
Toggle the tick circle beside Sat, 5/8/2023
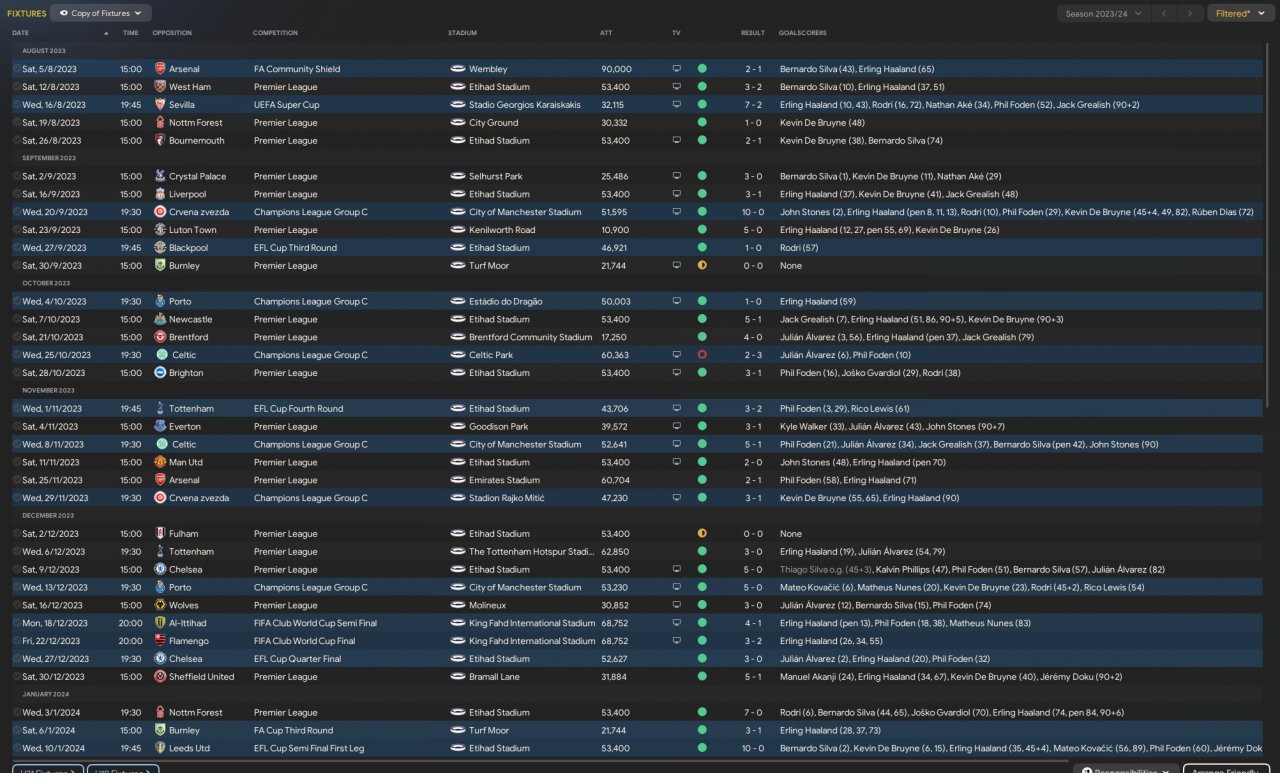[17, 69]
